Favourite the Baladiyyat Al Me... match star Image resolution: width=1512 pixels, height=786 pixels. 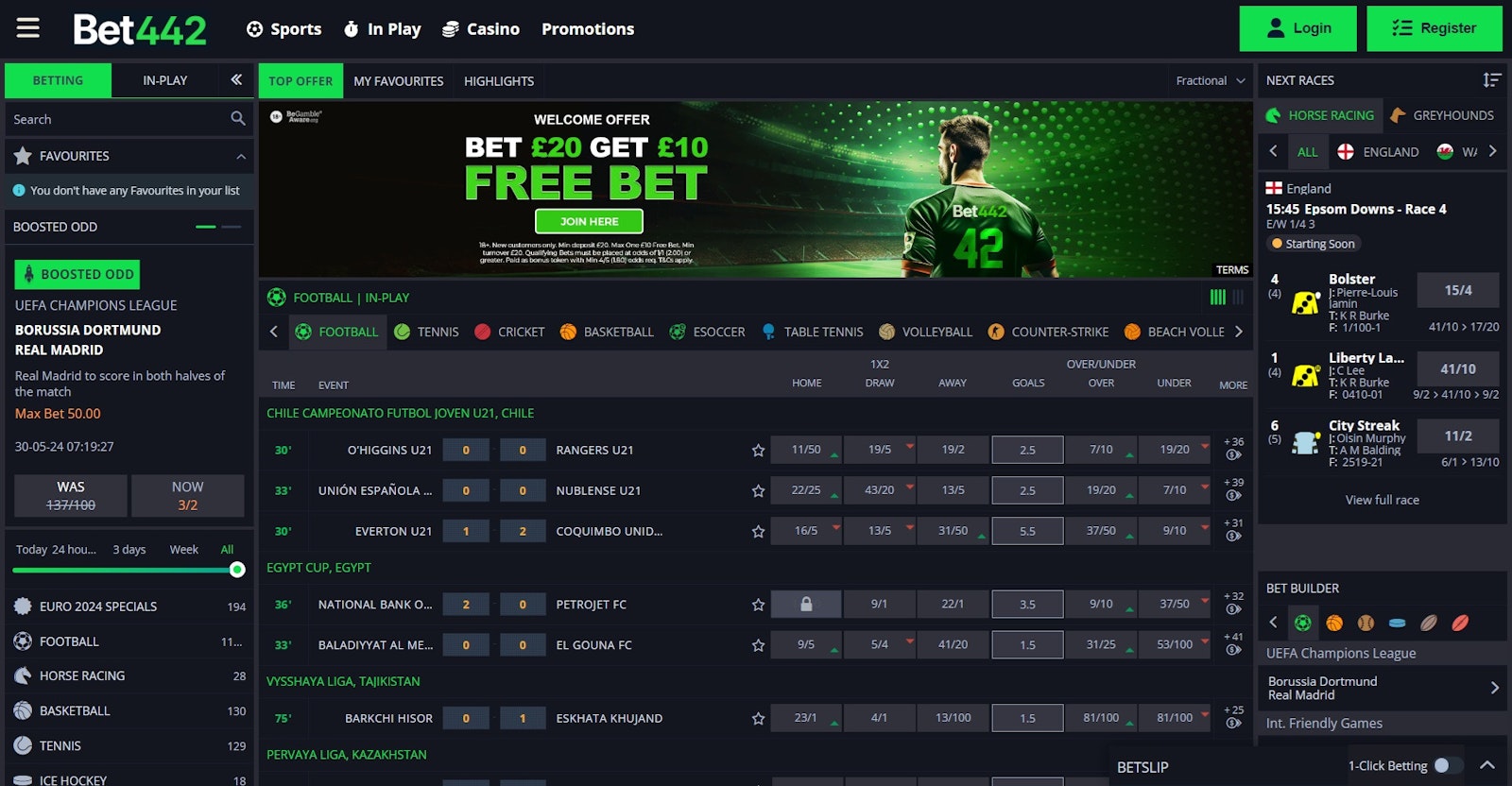pos(758,645)
